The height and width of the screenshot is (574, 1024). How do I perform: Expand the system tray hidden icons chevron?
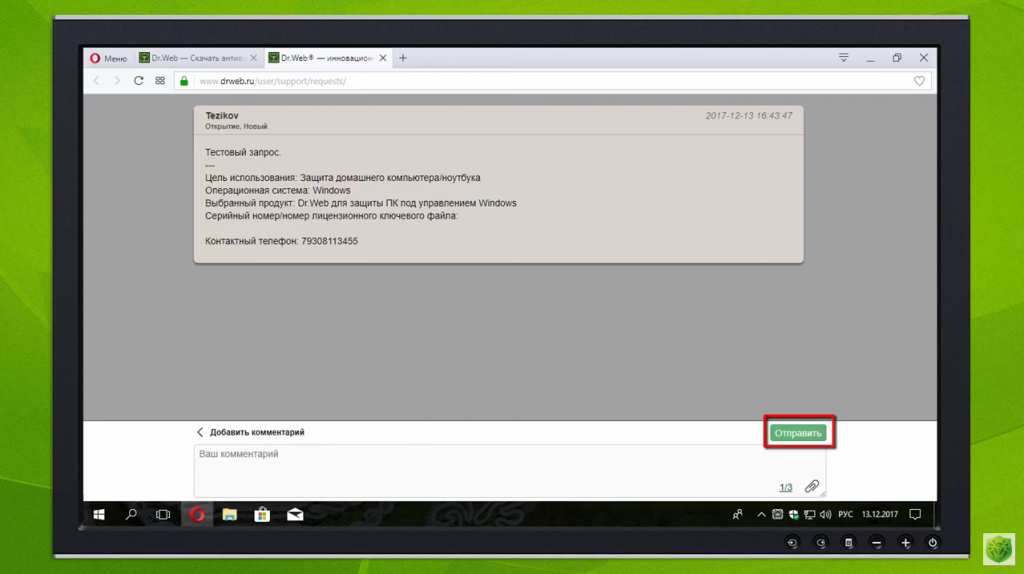pyautogui.click(x=761, y=515)
